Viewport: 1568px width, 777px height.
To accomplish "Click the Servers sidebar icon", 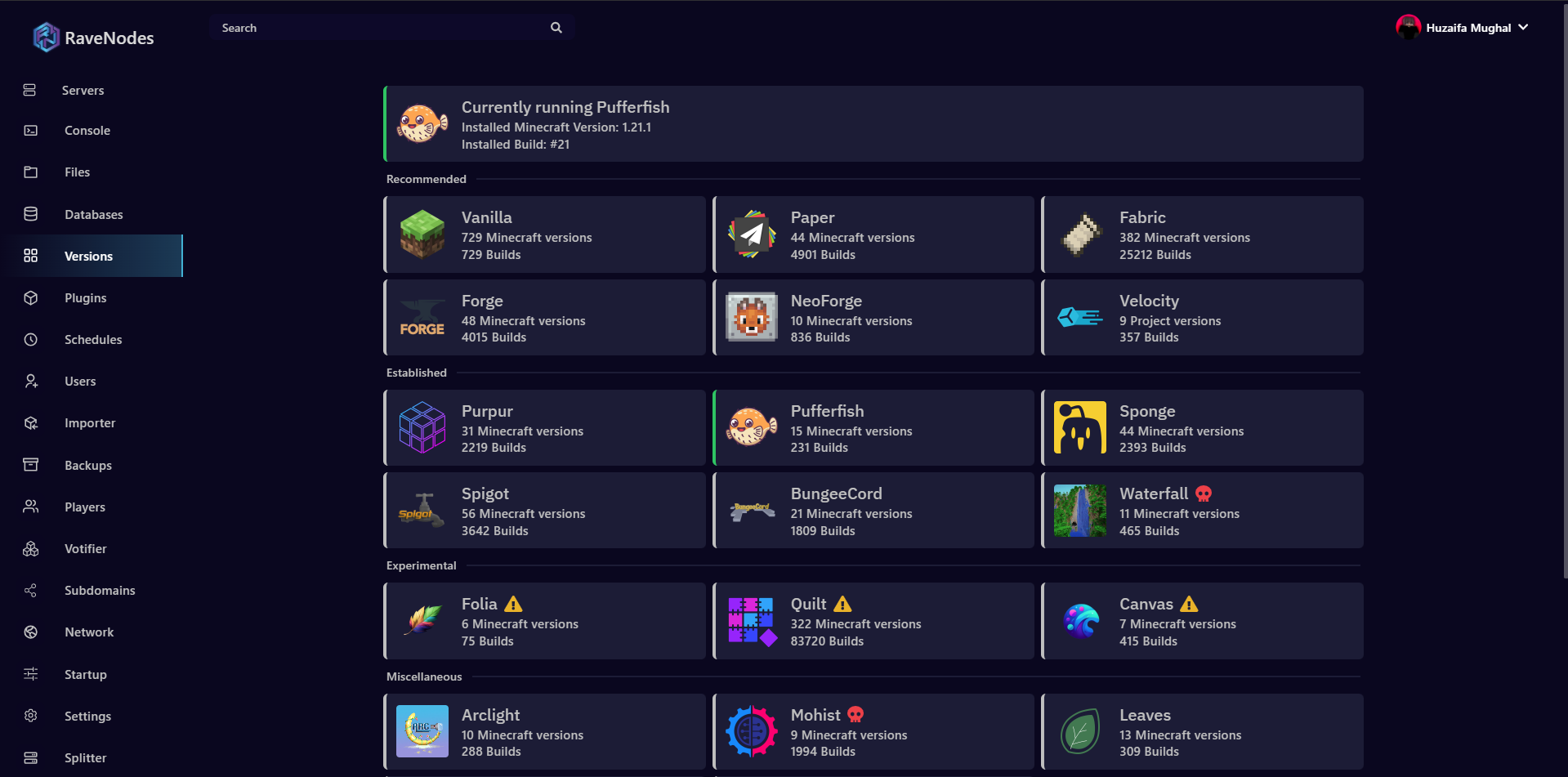I will (x=29, y=90).
